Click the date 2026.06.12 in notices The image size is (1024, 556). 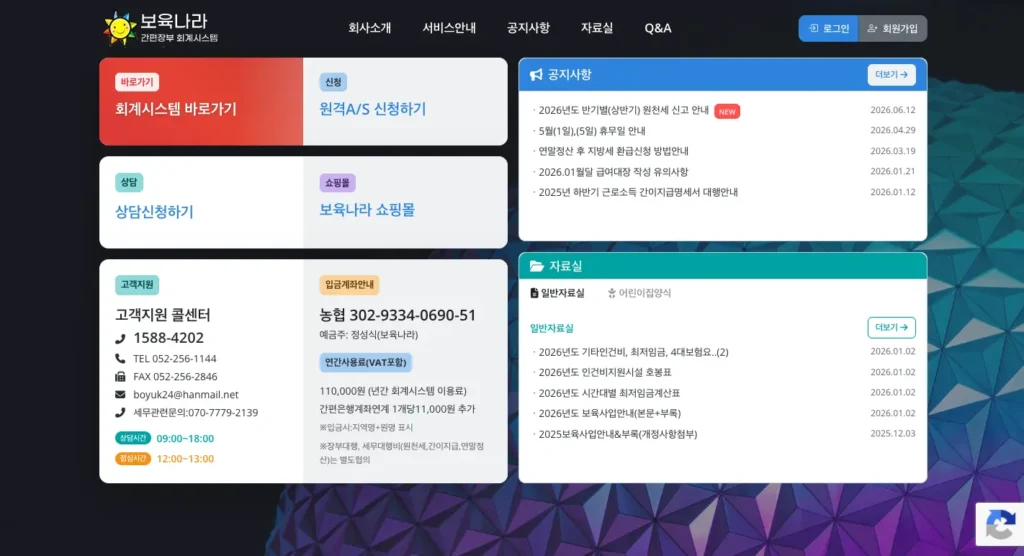pyautogui.click(x=893, y=110)
